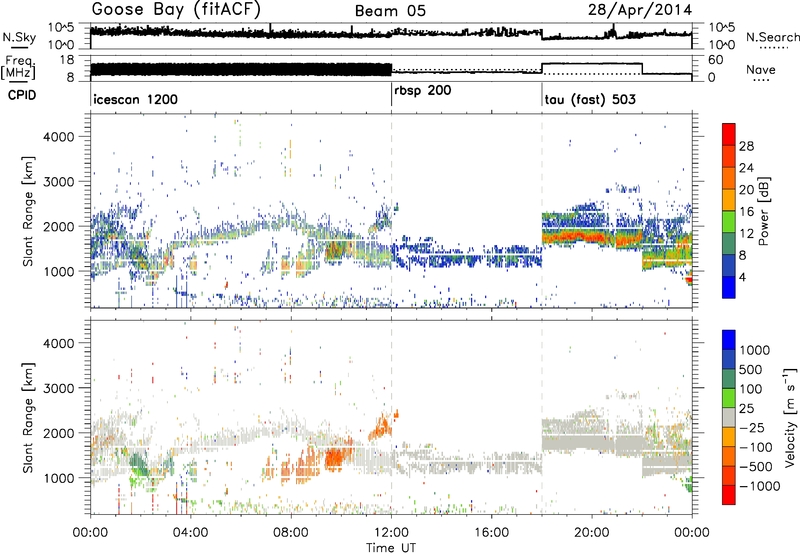This screenshot has height=554, width=800.
Task: Click the '60' tick of Nave axis
Action: (x=716, y=60)
